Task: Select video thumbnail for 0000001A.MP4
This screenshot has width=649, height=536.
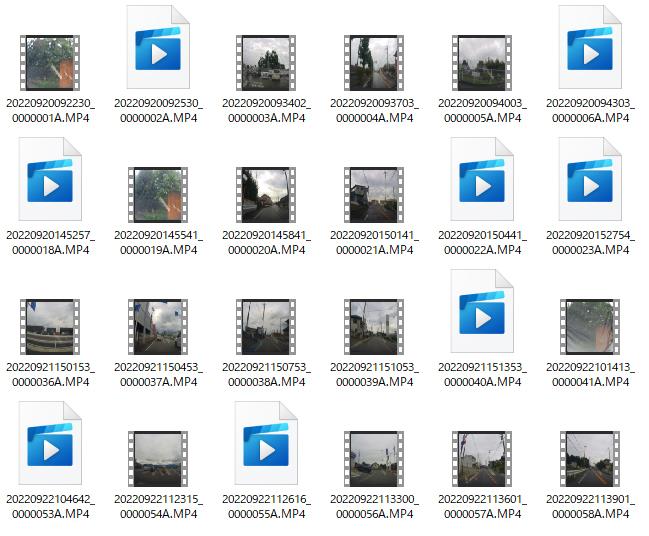Action: point(50,63)
